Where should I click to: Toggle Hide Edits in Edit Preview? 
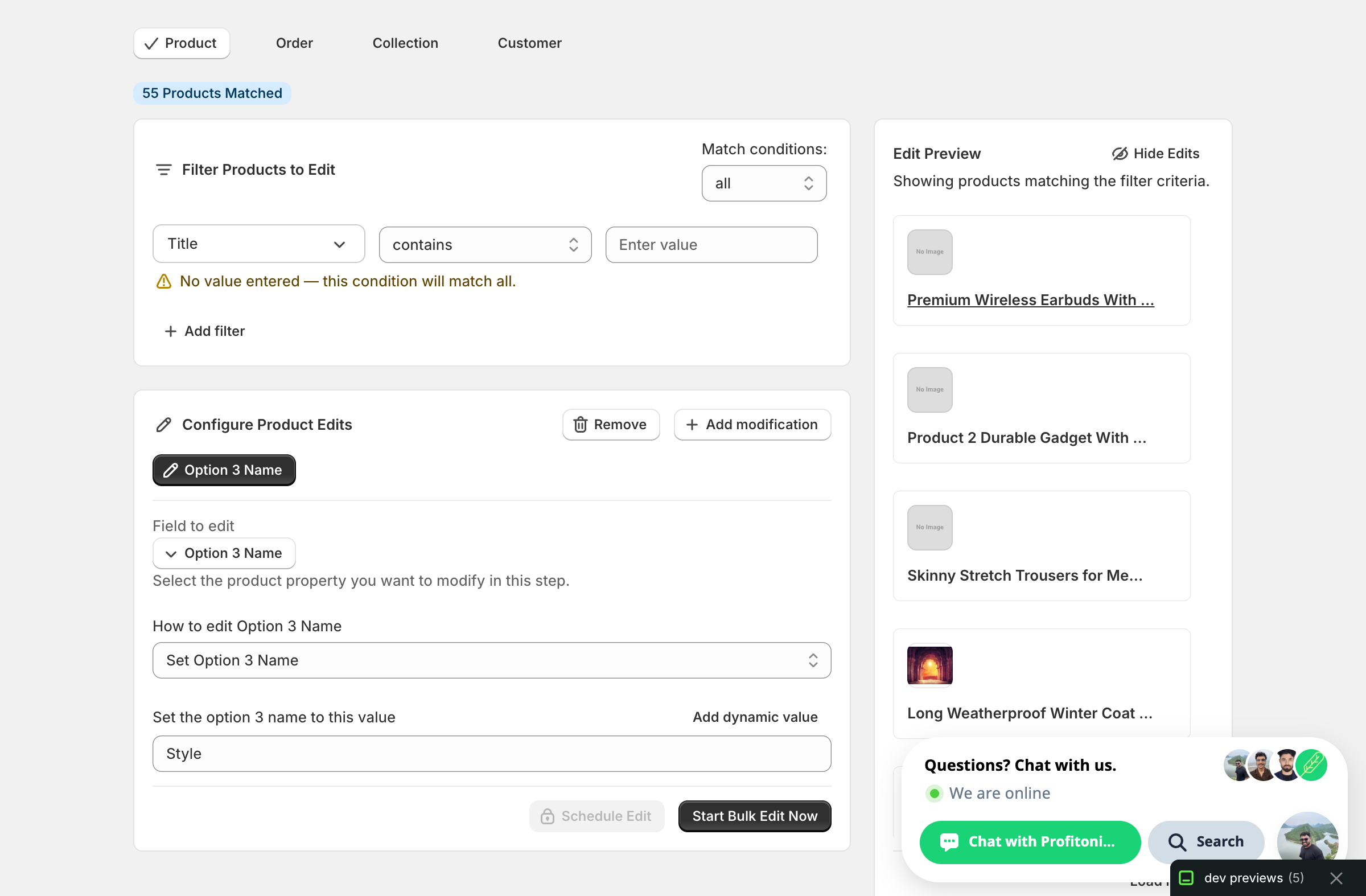pyautogui.click(x=1155, y=154)
